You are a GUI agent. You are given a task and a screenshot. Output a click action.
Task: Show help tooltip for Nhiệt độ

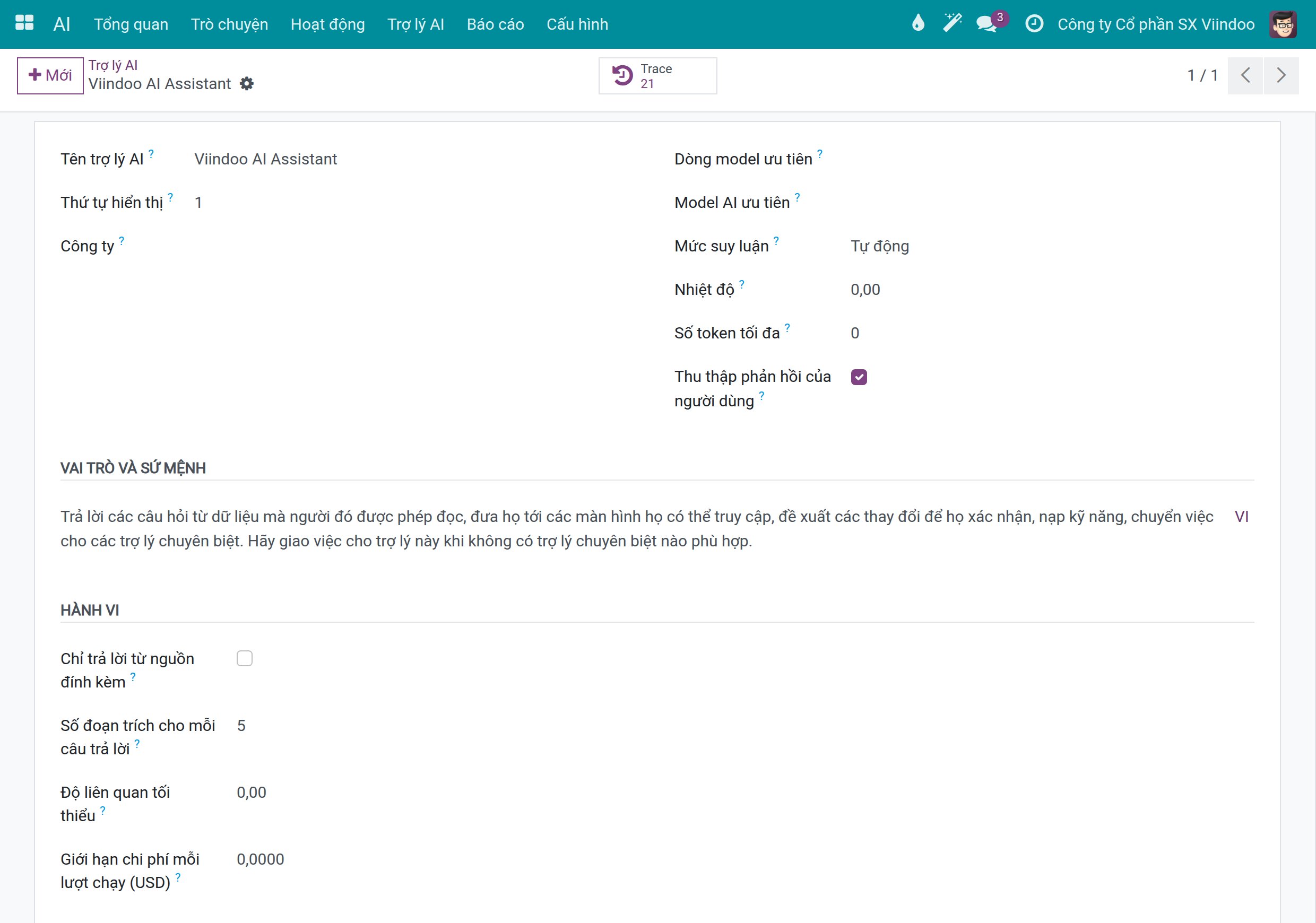[742, 284]
